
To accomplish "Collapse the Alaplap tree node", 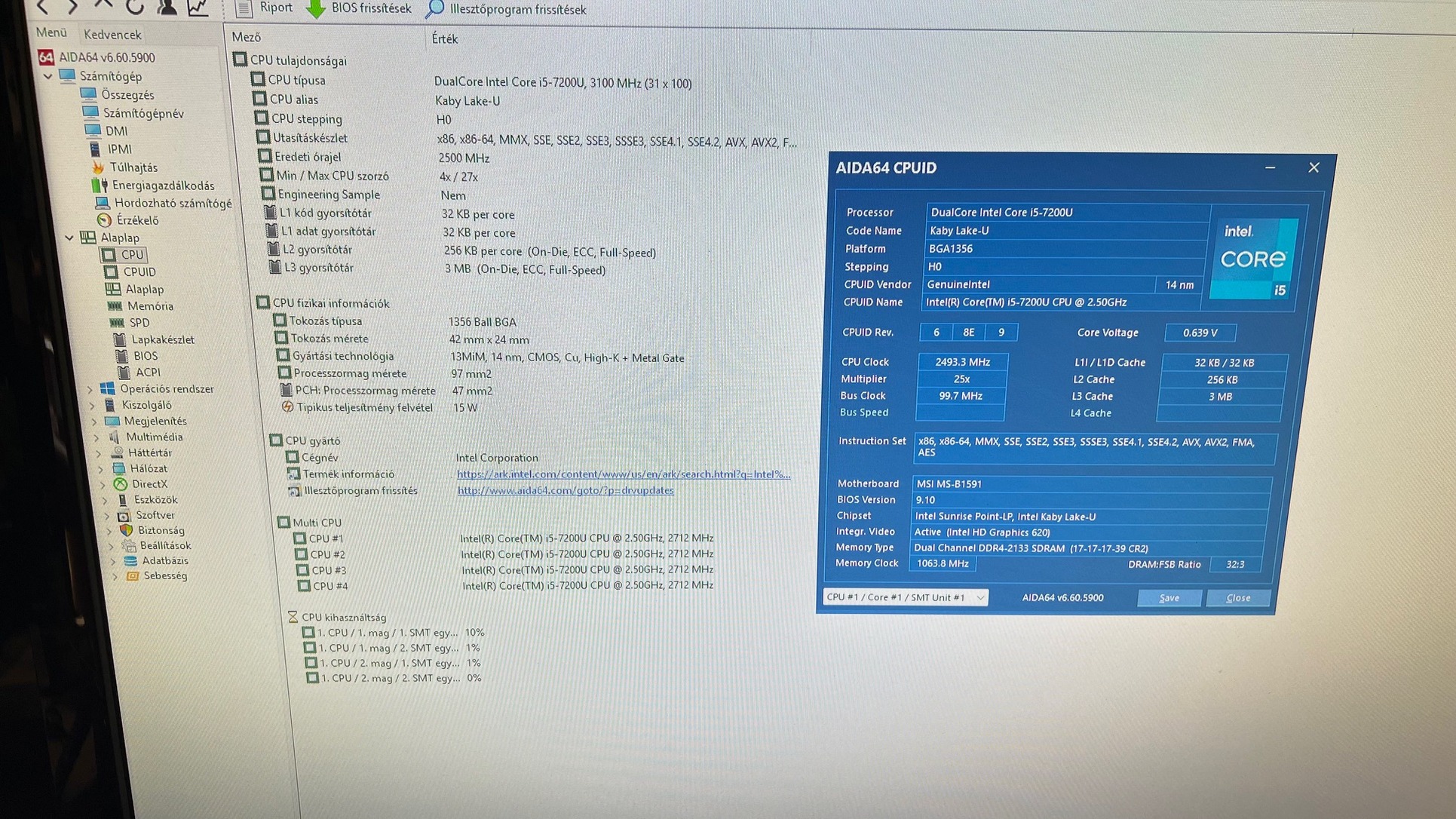I will (69, 238).
